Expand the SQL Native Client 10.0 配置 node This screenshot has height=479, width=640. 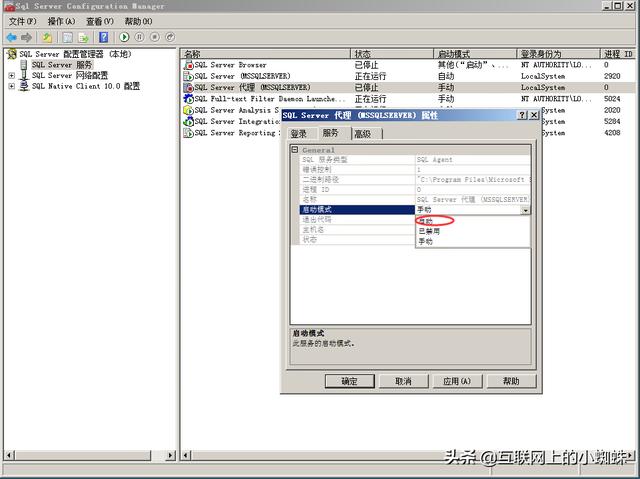pos(11,86)
